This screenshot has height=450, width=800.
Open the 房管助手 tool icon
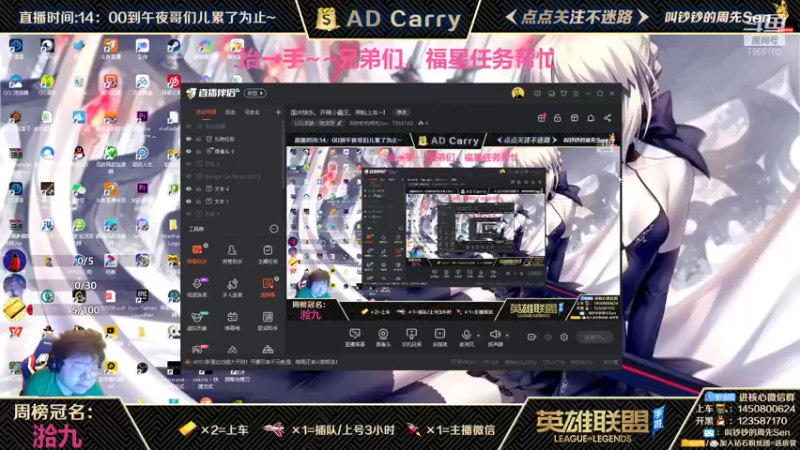pyautogui.click(x=232, y=254)
